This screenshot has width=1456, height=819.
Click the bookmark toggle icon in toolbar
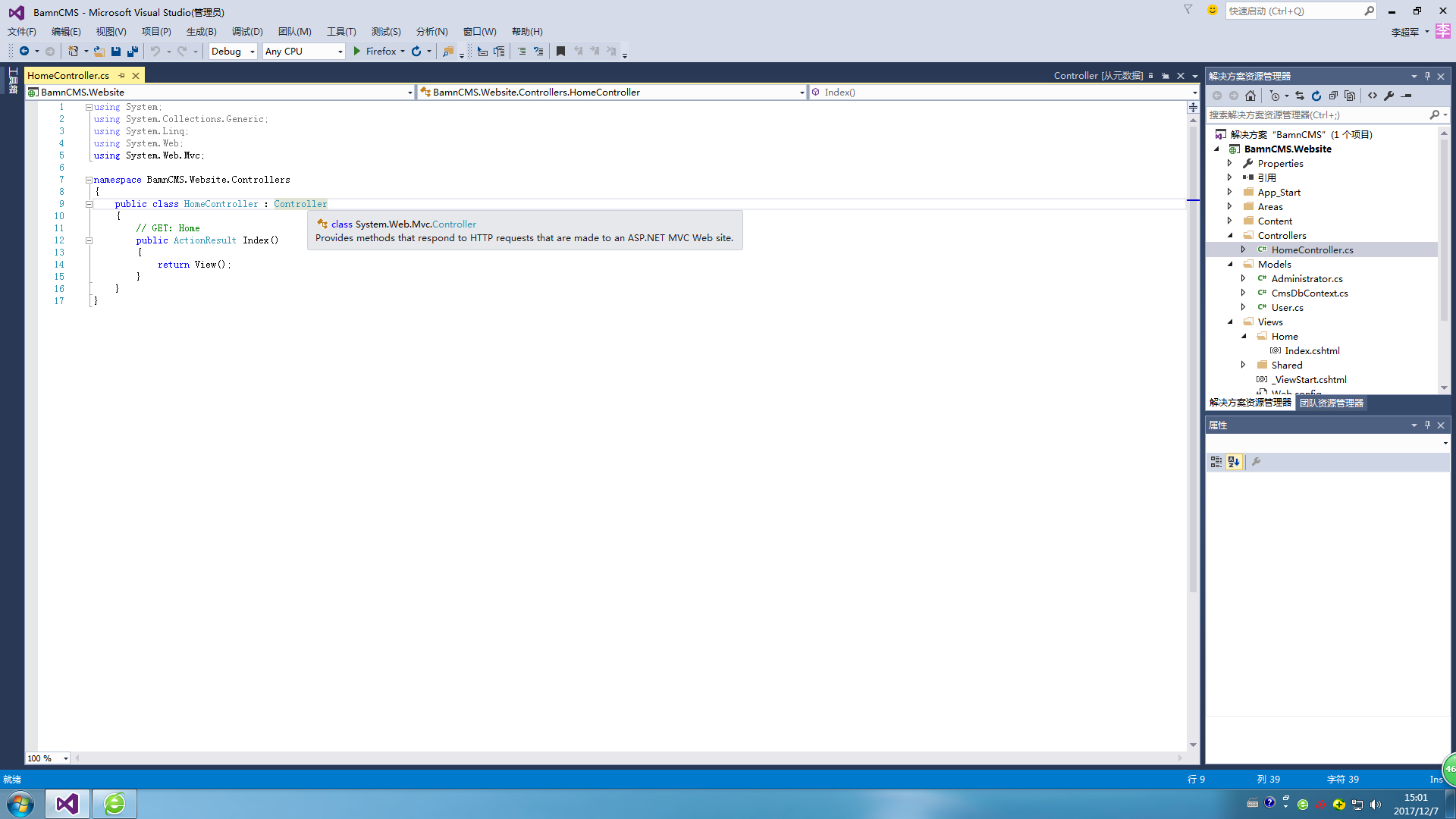tap(560, 52)
